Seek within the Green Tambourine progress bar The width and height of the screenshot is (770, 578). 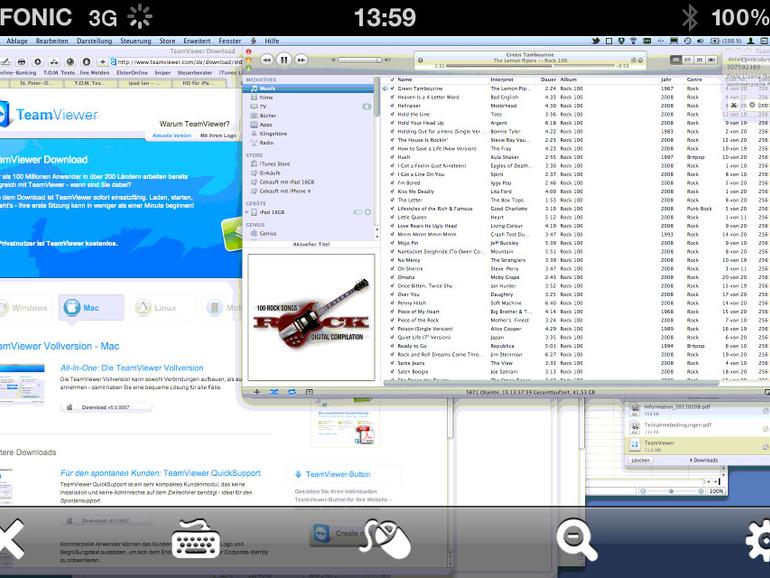530,66
